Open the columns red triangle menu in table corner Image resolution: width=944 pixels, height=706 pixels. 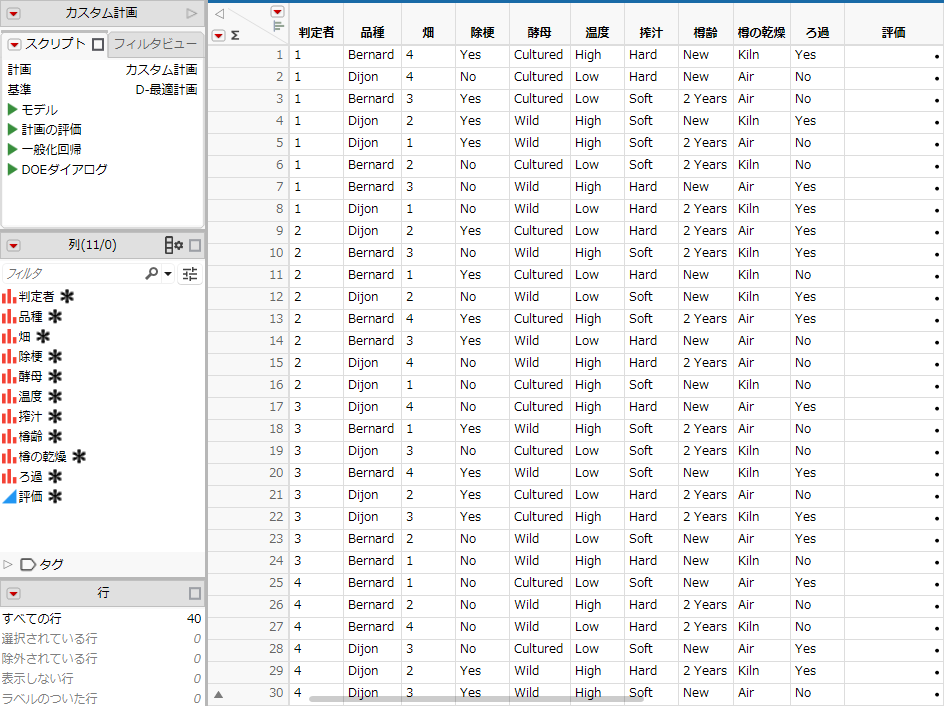tap(278, 11)
